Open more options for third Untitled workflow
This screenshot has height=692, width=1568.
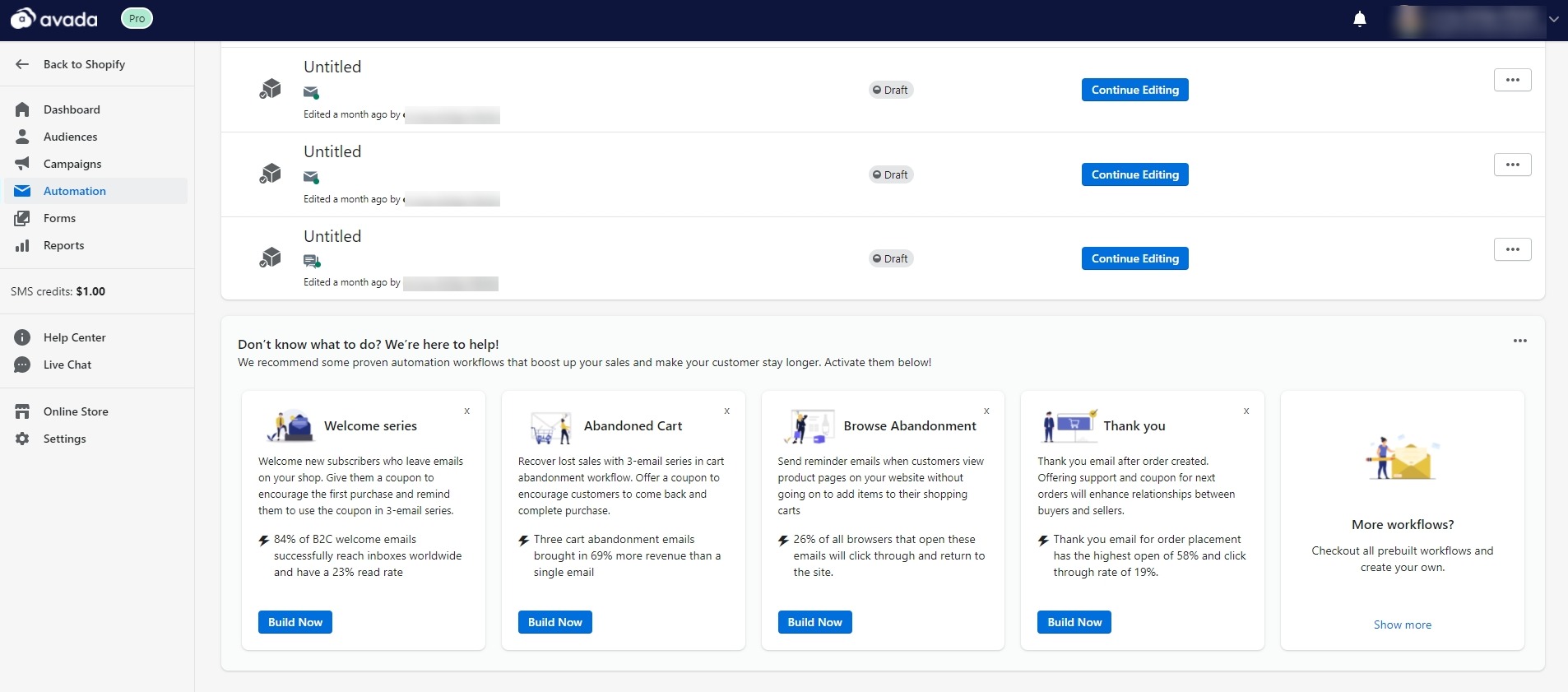(1512, 249)
